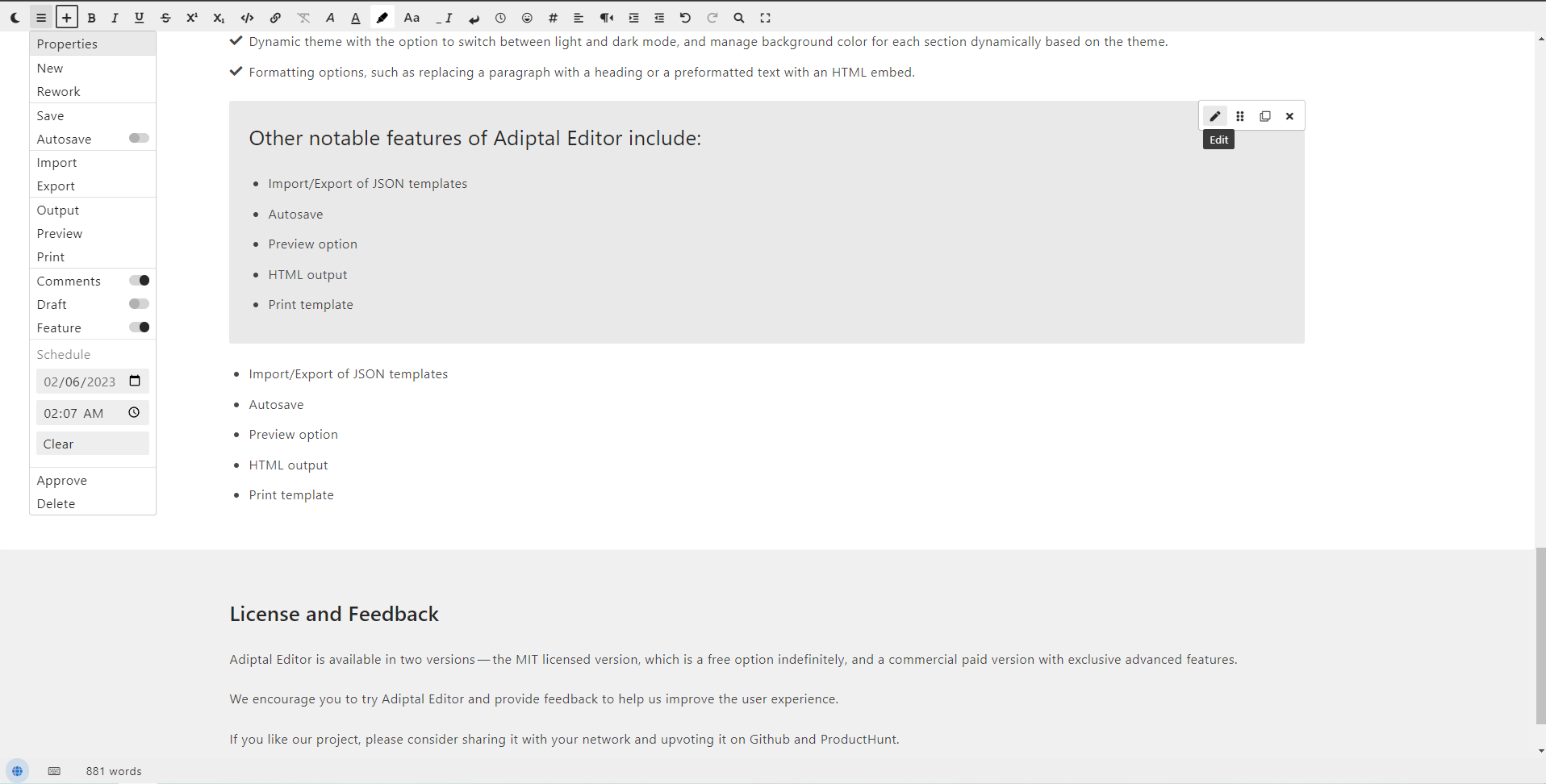Click the cursor-style underscore I icon
The image size is (1546, 784).
click(445, 17)
